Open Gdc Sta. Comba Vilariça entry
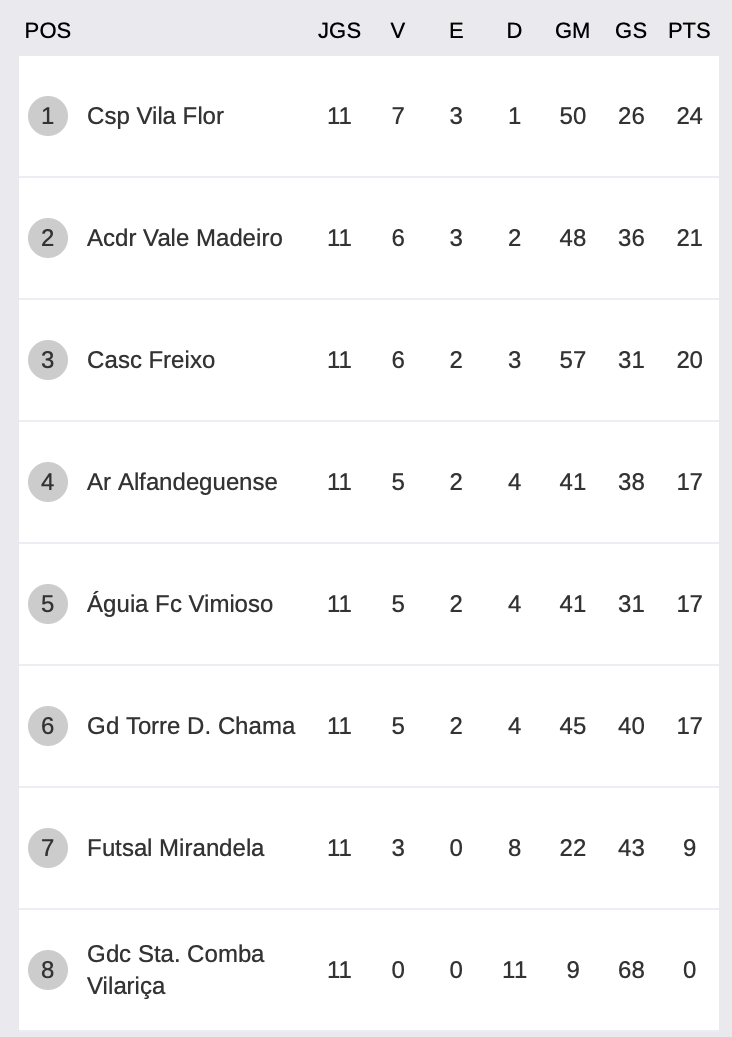732x1037 pixels. pos(175,970)
